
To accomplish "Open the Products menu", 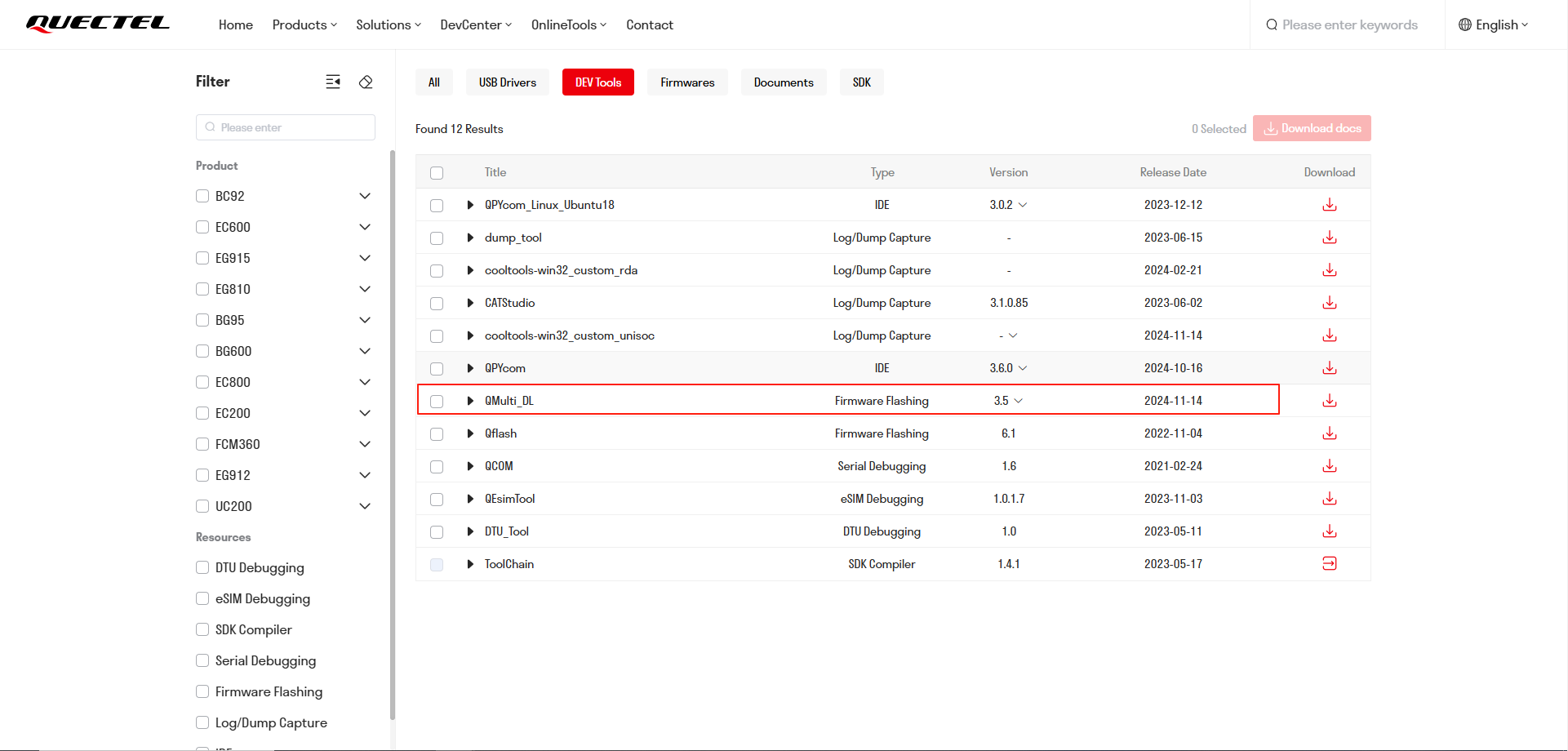I will pos(304,25).
